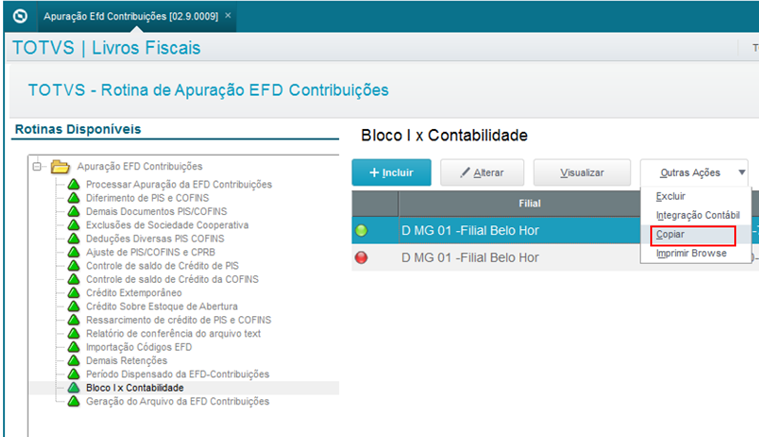
Task: Click red status circle in second Filial row
Action: (x=362, y=257)
